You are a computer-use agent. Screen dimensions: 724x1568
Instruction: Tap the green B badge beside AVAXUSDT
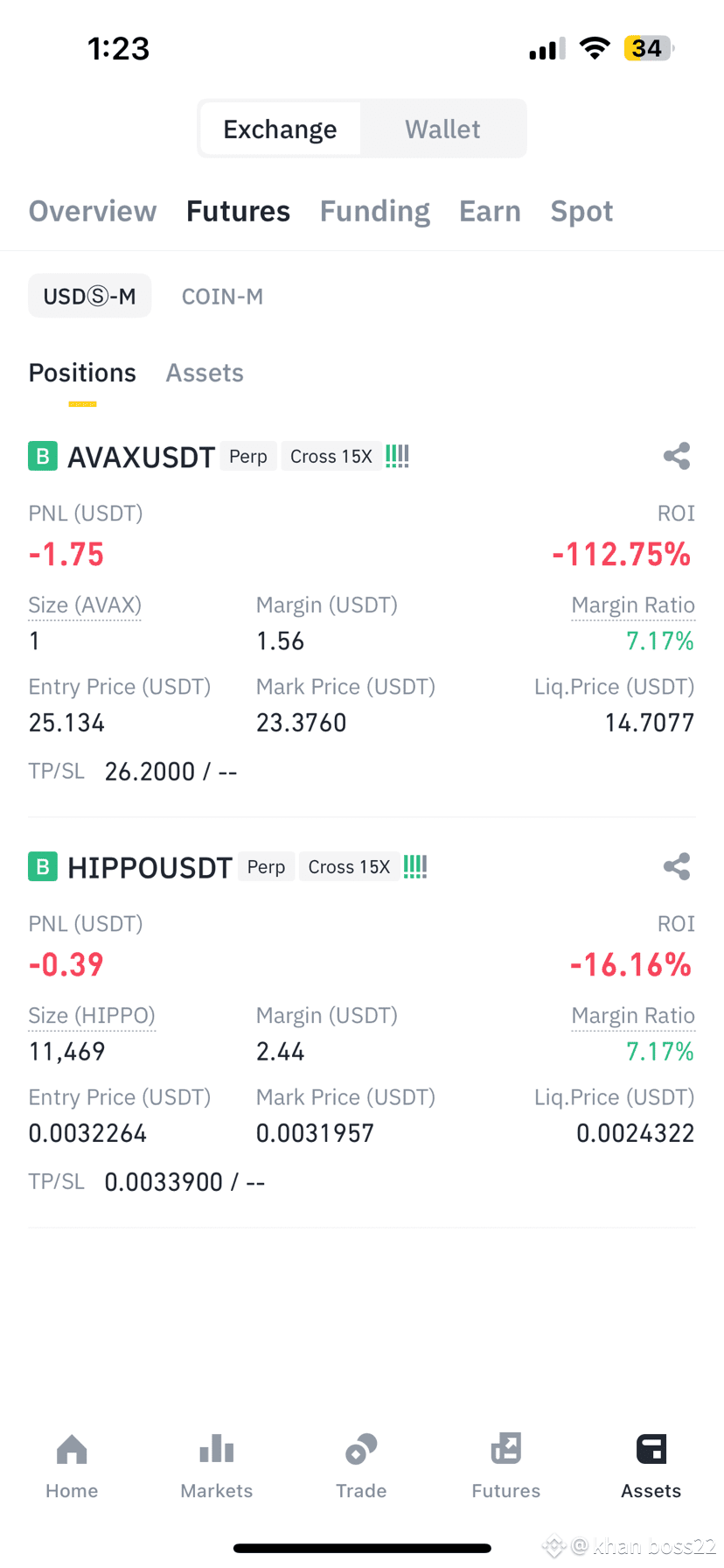(x=43, y=456)
